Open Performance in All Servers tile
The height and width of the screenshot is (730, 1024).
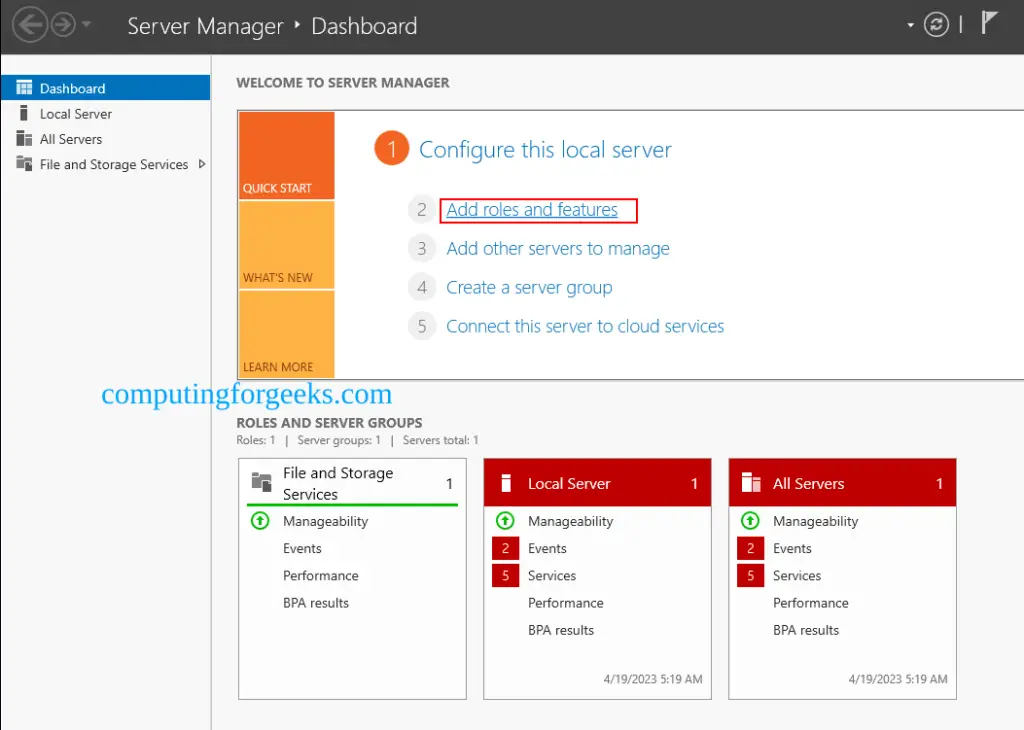point(810,603)
